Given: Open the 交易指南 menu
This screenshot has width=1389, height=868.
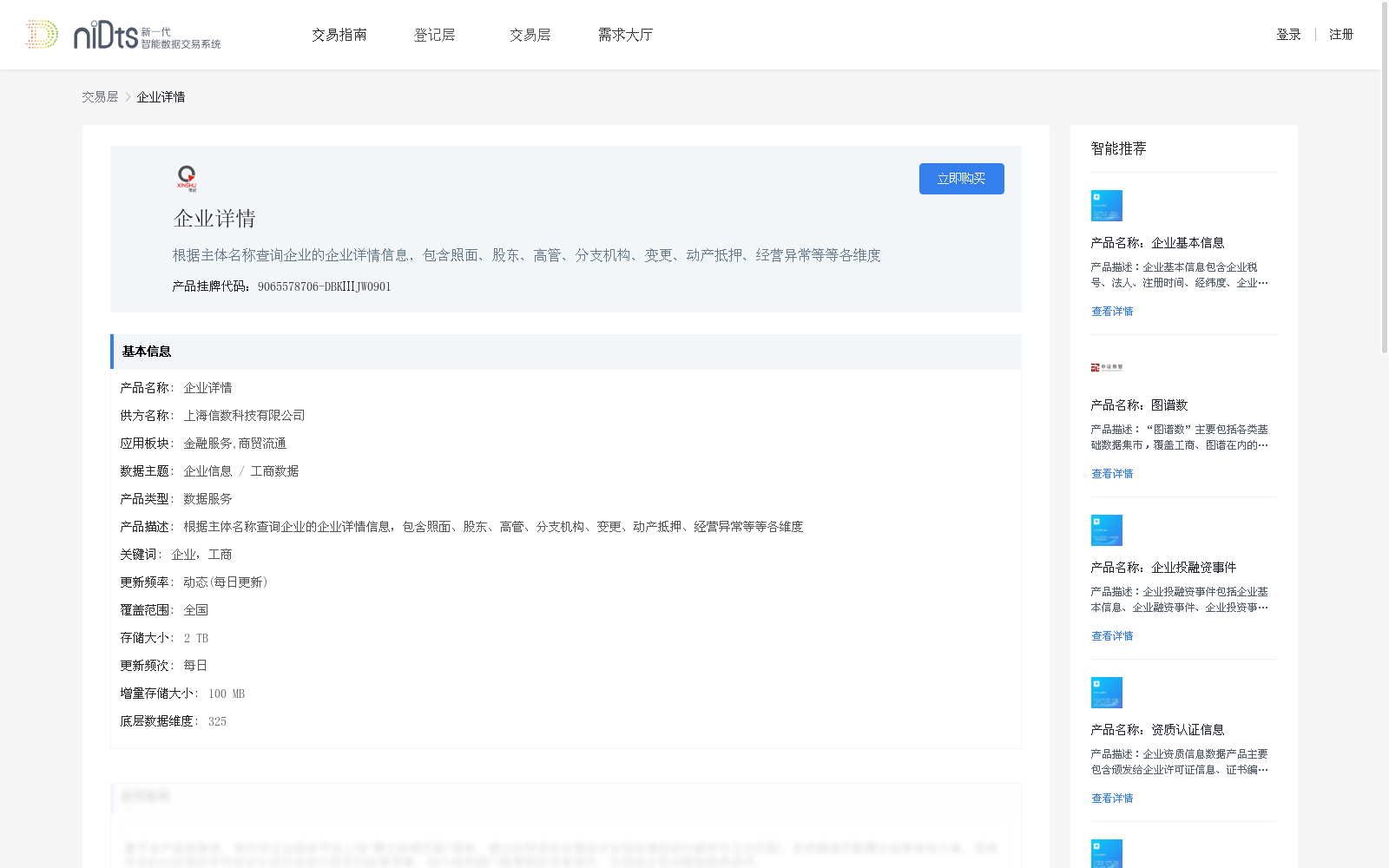Looking at the screenshot, I should tap(339, 35).
